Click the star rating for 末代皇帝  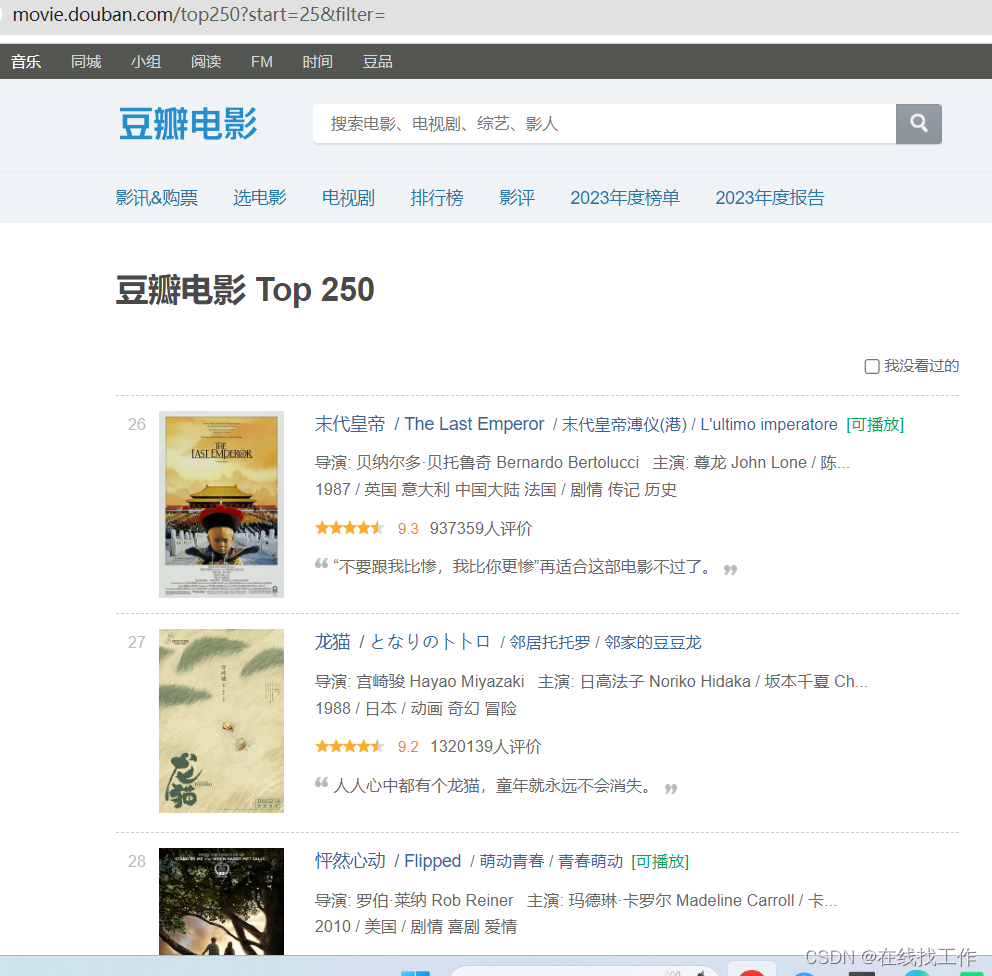350,528
